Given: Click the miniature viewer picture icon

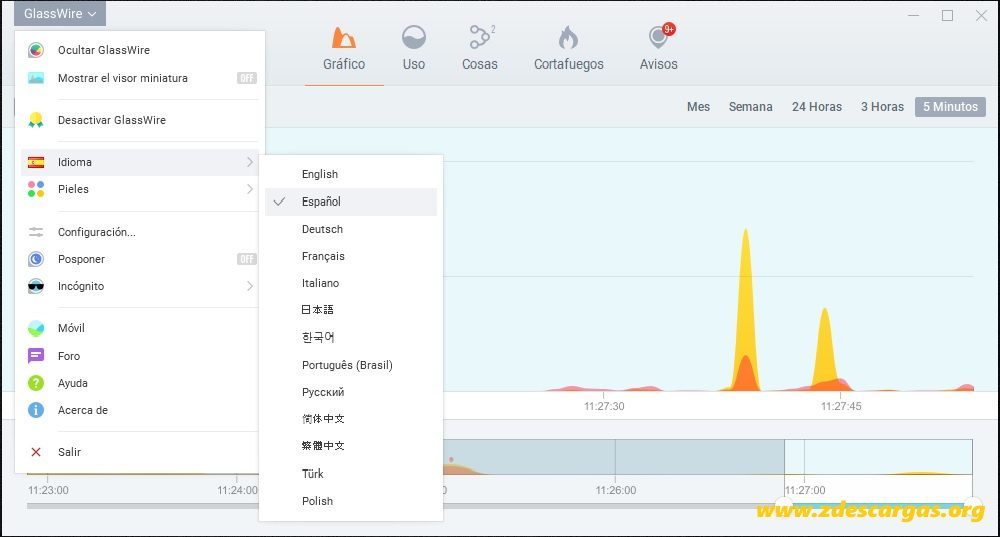Looking at the screenshot, I should point(36,78).
